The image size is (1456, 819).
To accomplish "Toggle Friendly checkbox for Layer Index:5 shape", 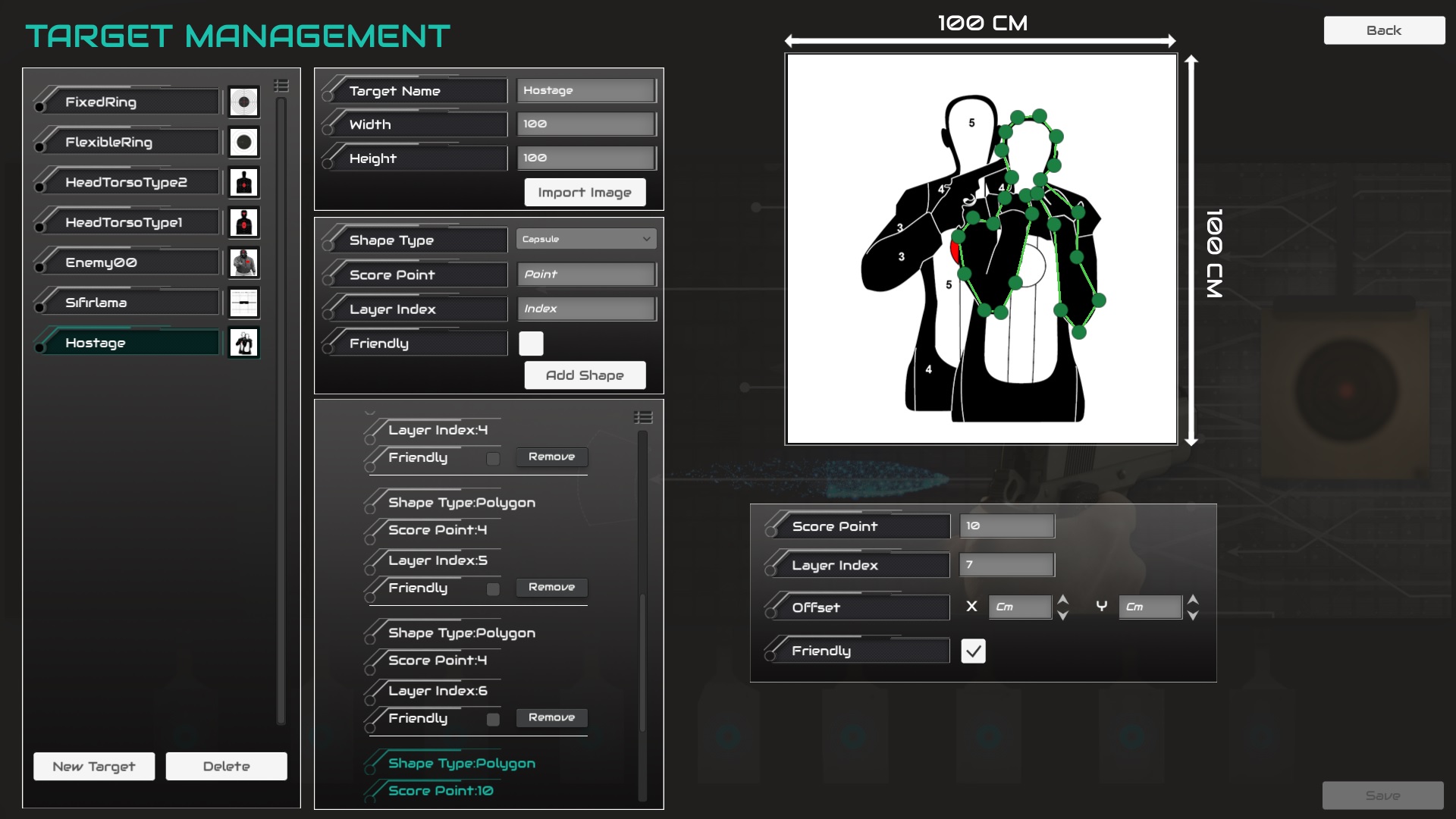I will 493,589.
